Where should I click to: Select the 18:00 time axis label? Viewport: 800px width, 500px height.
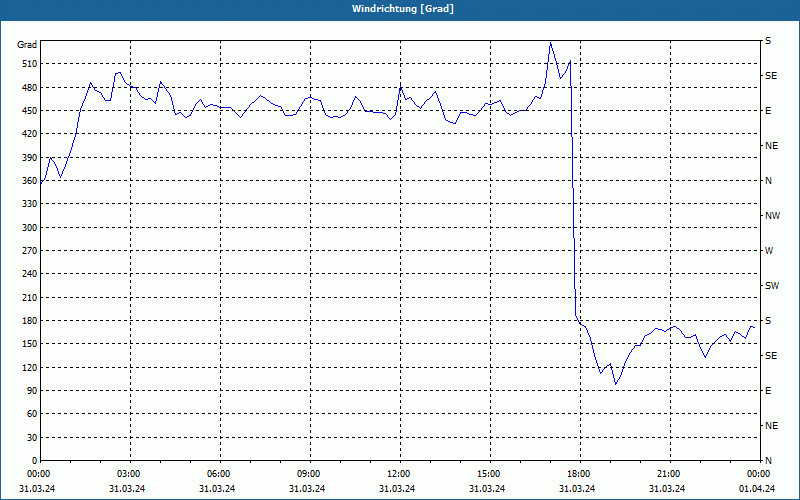(x=580, y=474)
